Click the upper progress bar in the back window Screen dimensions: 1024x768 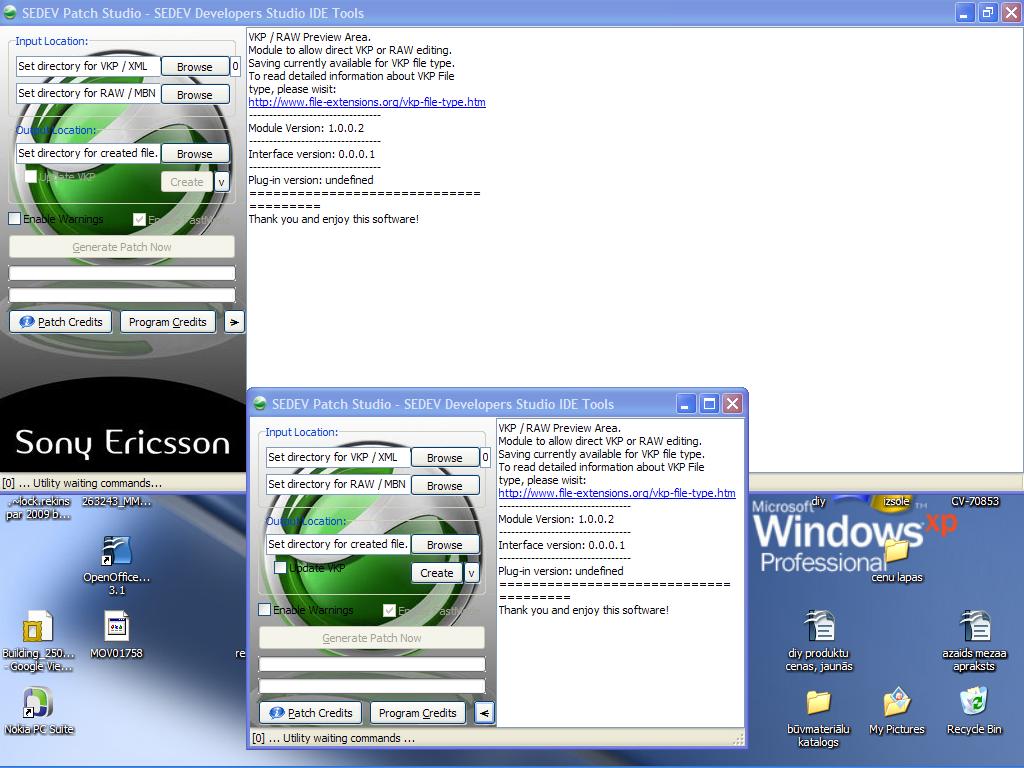[122, 273]
